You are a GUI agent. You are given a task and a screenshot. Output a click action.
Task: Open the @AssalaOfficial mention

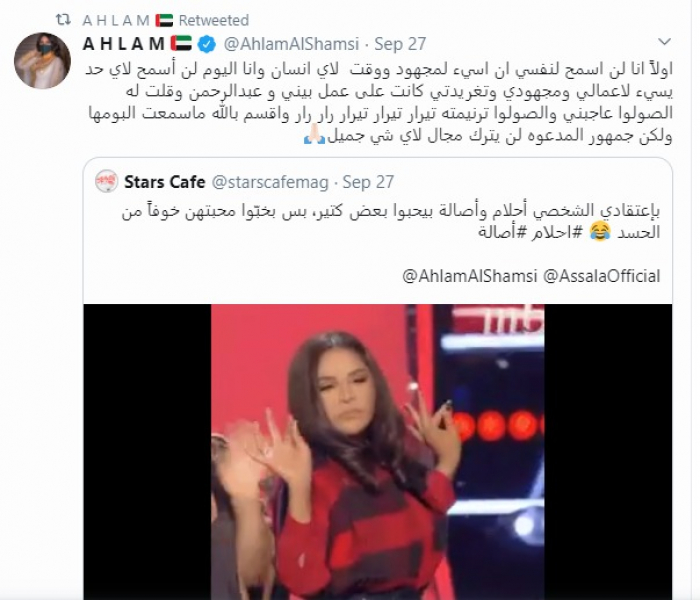(601, 276)
